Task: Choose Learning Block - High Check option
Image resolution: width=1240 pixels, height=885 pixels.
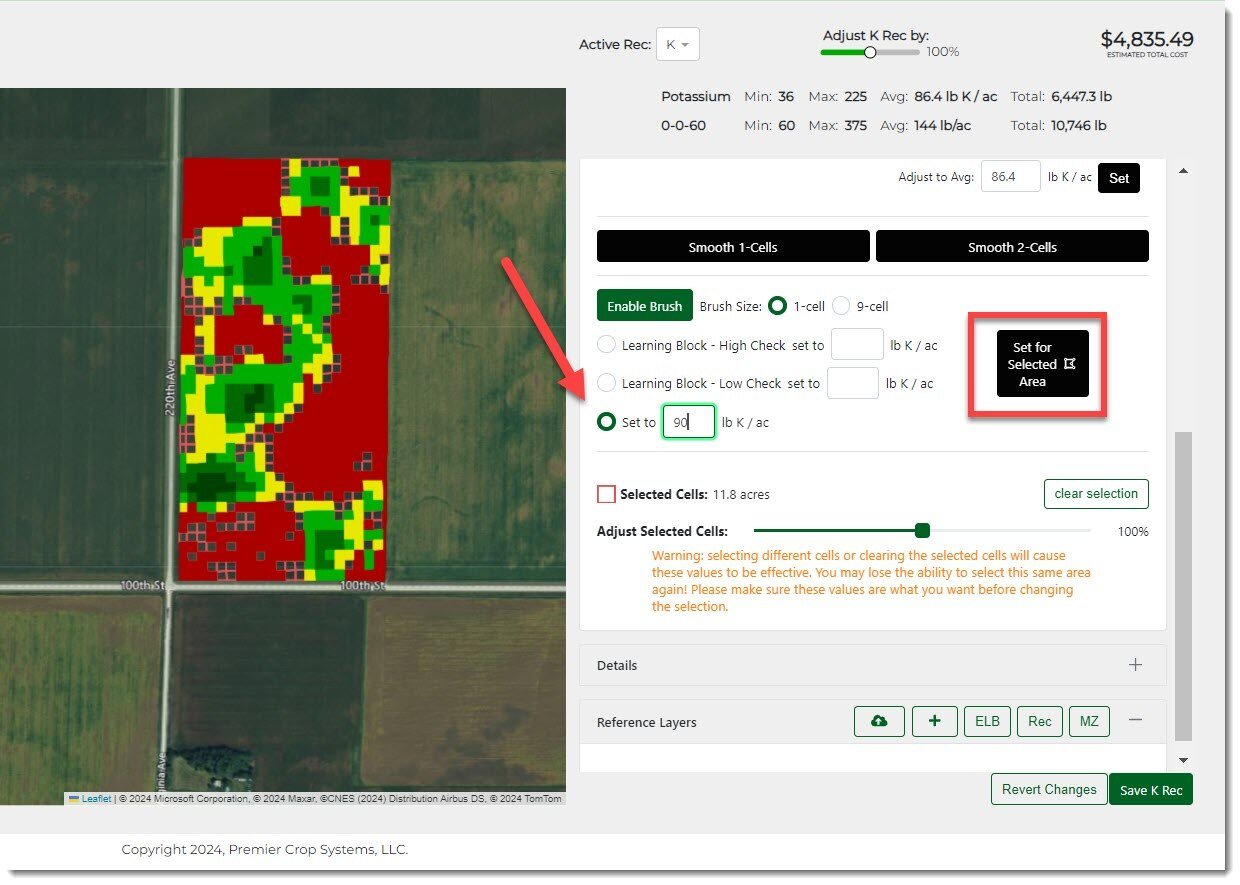Action: point(606,345)
